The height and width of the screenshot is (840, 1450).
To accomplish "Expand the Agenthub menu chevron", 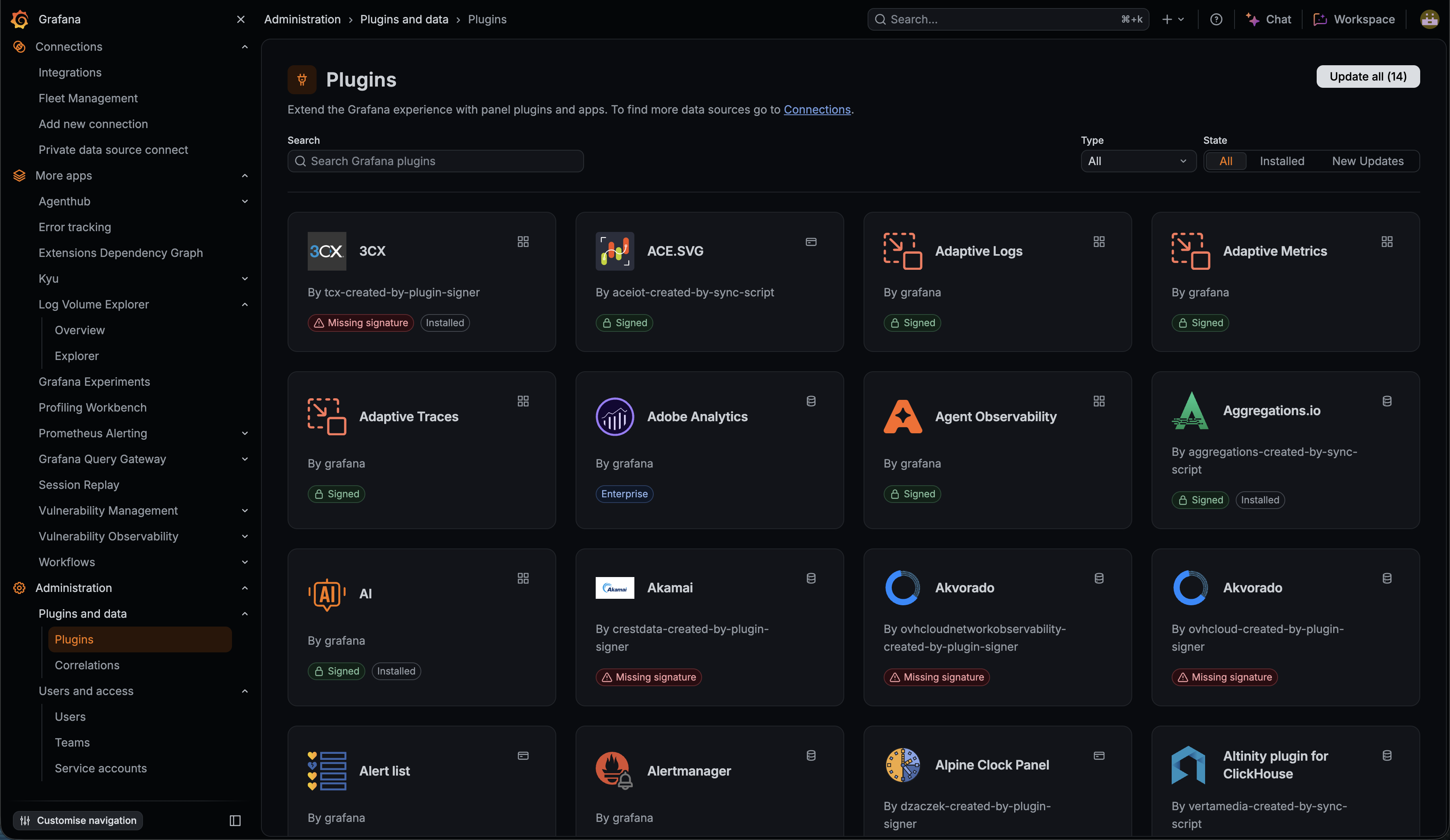I will tap(244, 201).
